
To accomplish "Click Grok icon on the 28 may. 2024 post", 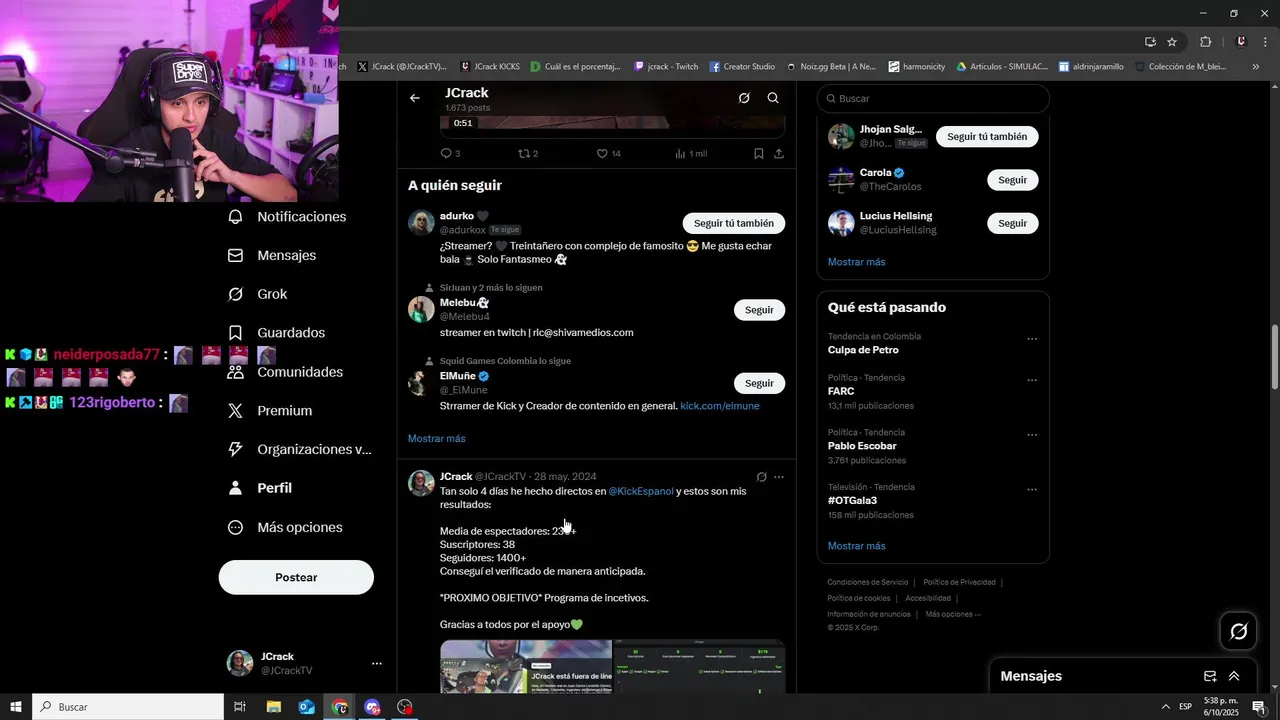I will point(762,477).
